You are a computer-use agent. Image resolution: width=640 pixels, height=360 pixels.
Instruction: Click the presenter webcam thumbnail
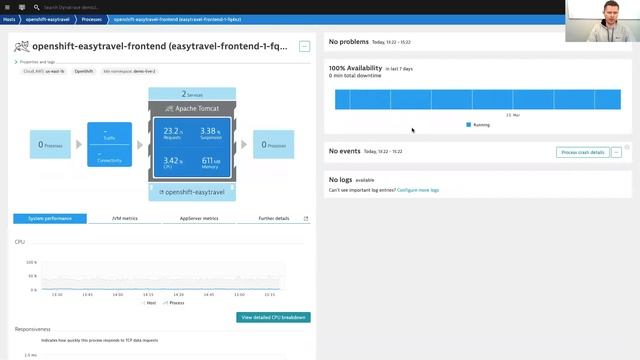point(602,21)
